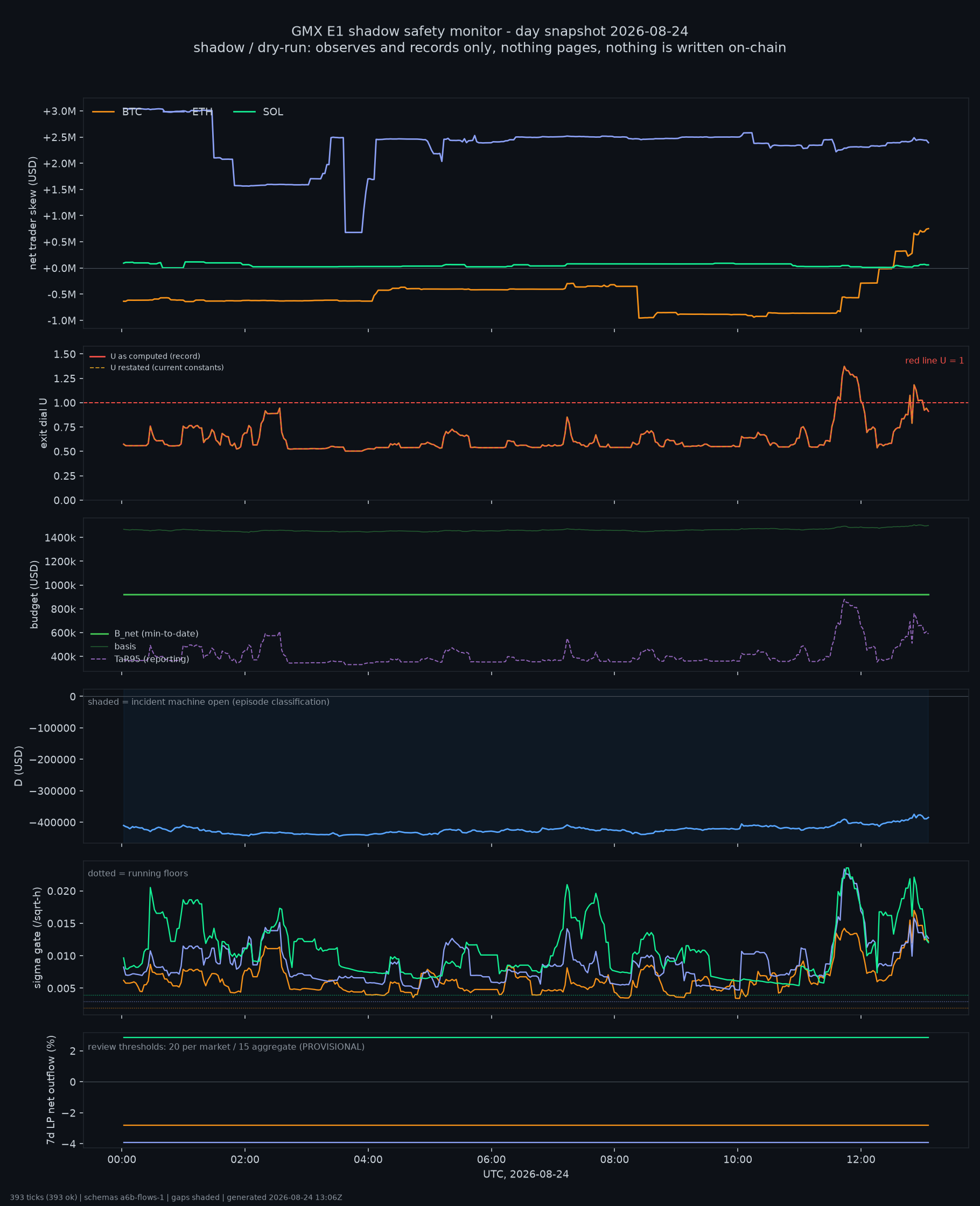This screenshot has width=980, height=1206.
Task: Click the "budget (USD)" axis label
Action: (34, 594)
